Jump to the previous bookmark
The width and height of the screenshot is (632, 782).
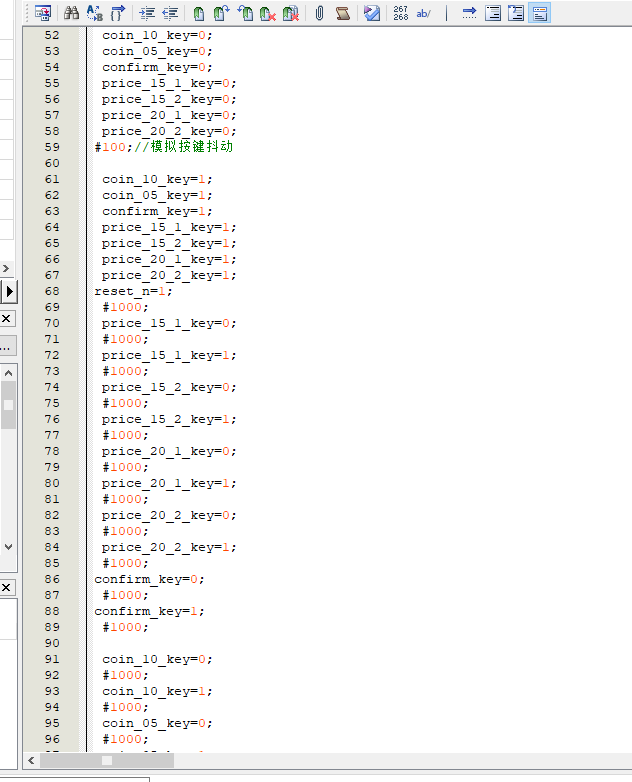pyautogui.click(x=244, y=13)
